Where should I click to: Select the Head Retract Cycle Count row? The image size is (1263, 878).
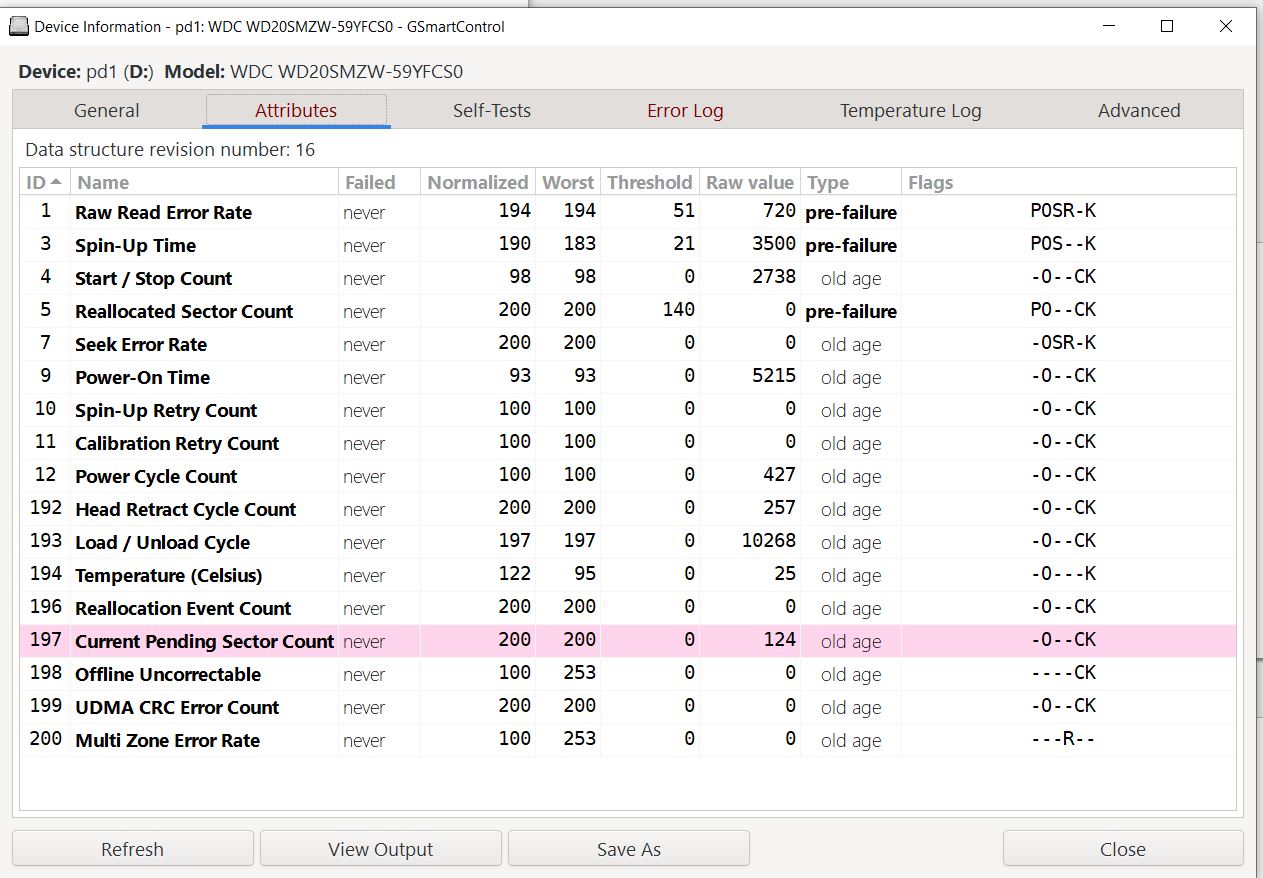click(x=628, y=509)
